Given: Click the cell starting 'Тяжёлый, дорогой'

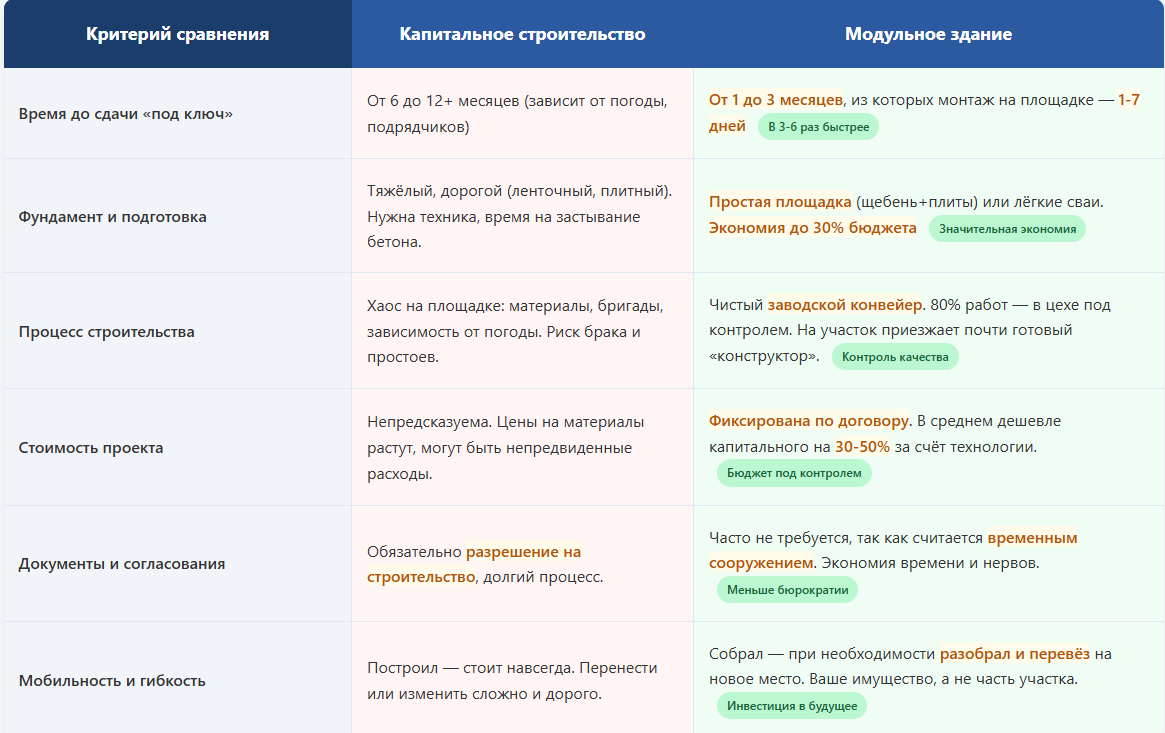Looking at the screenshot, I should (x=522, y=216).
